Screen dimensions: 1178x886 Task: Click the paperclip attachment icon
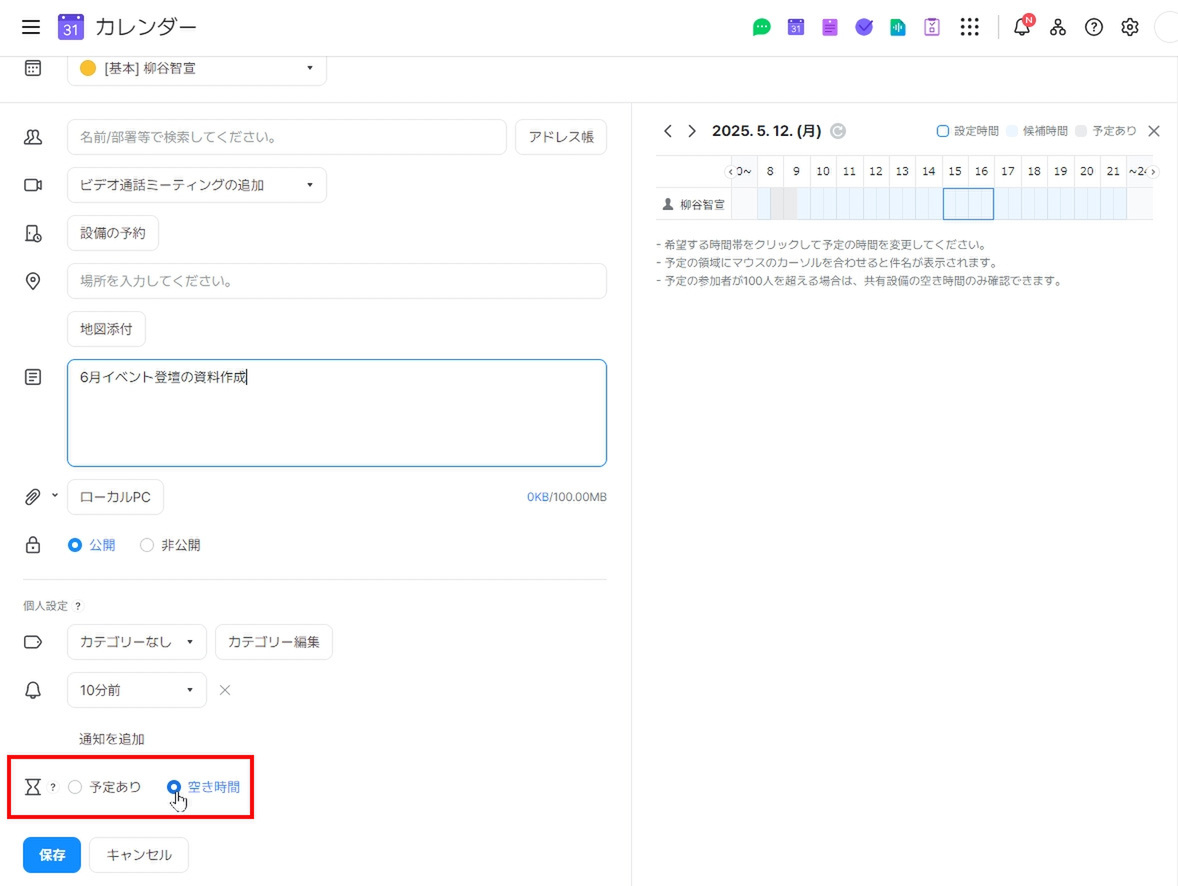32,497
